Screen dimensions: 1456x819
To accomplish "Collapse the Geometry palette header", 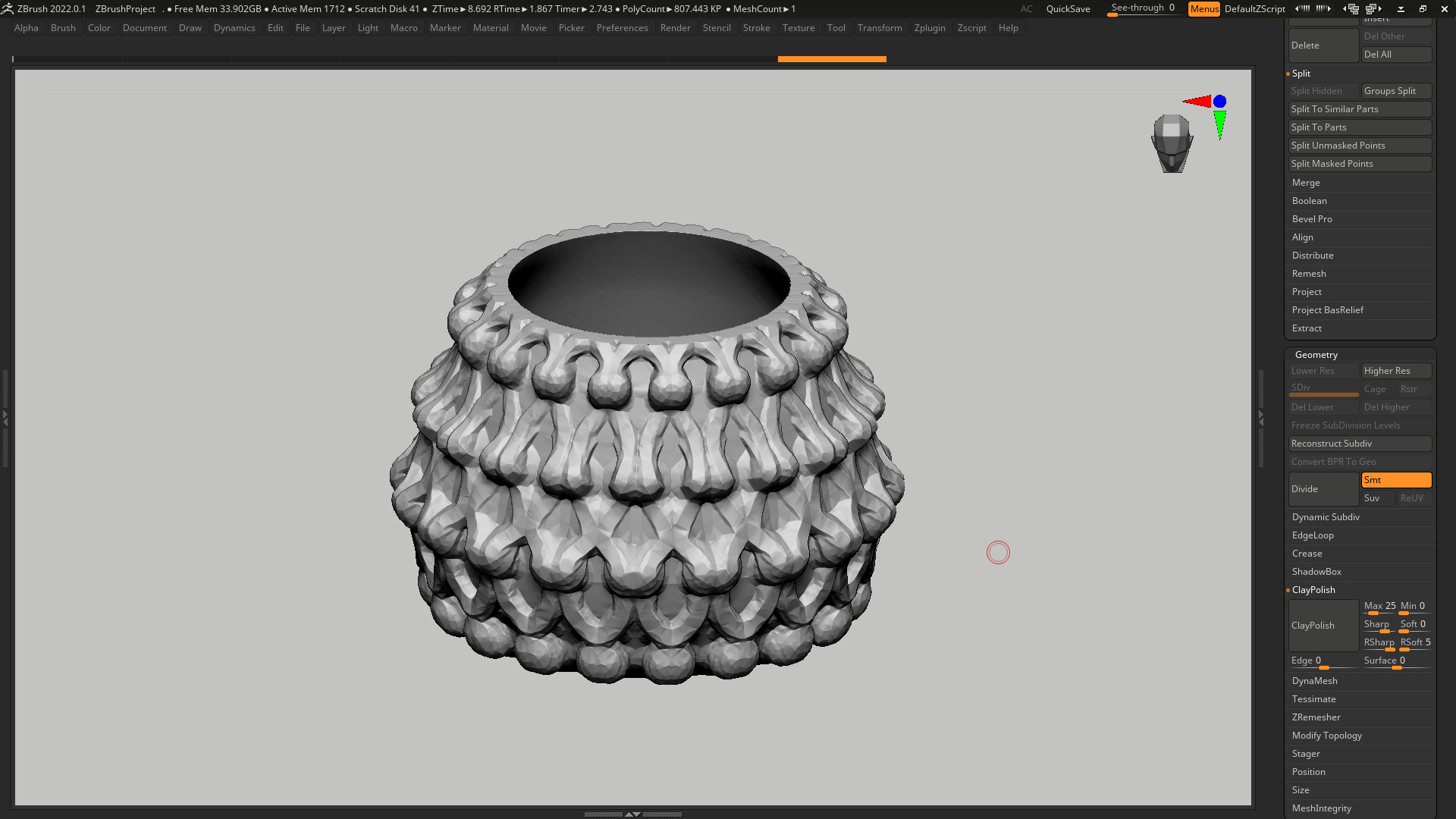I will pos(1316,355).
